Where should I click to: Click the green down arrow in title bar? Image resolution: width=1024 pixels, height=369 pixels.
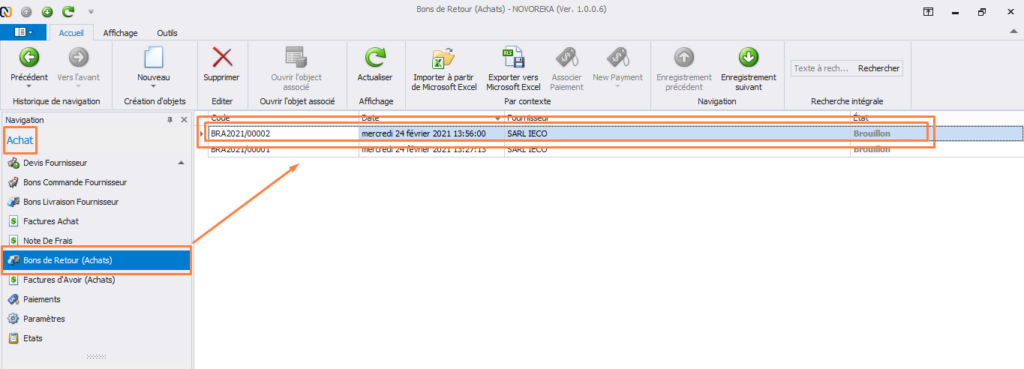click(47, 12)
